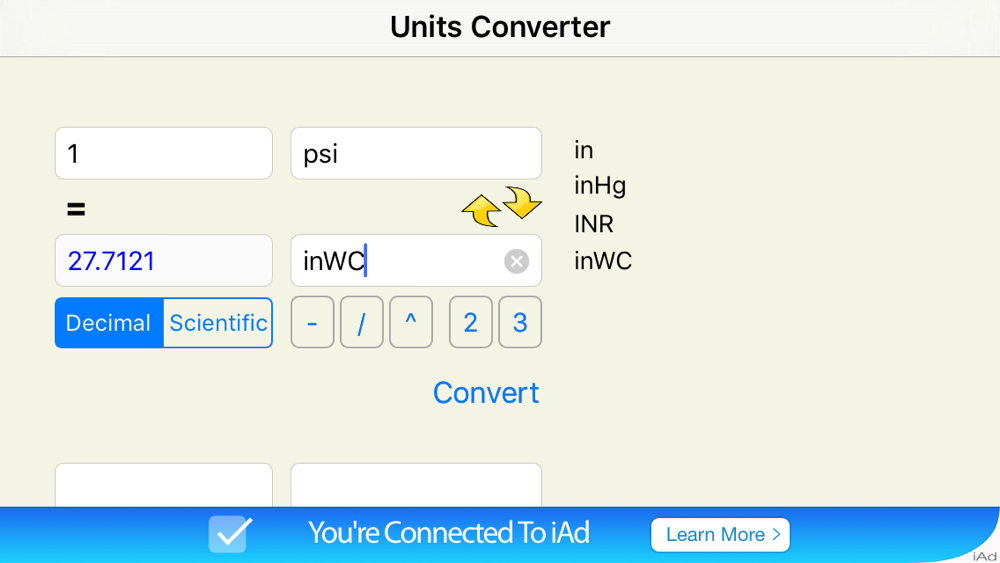Insert exponent 3 into unit
1000x563 pixels.
tap(520, 323)
